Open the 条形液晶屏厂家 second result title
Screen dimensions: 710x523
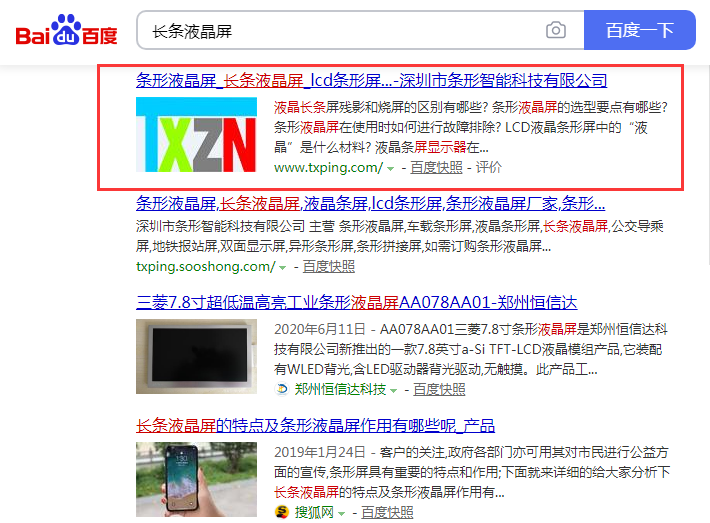pyautogui.click(x=370, y=203)
